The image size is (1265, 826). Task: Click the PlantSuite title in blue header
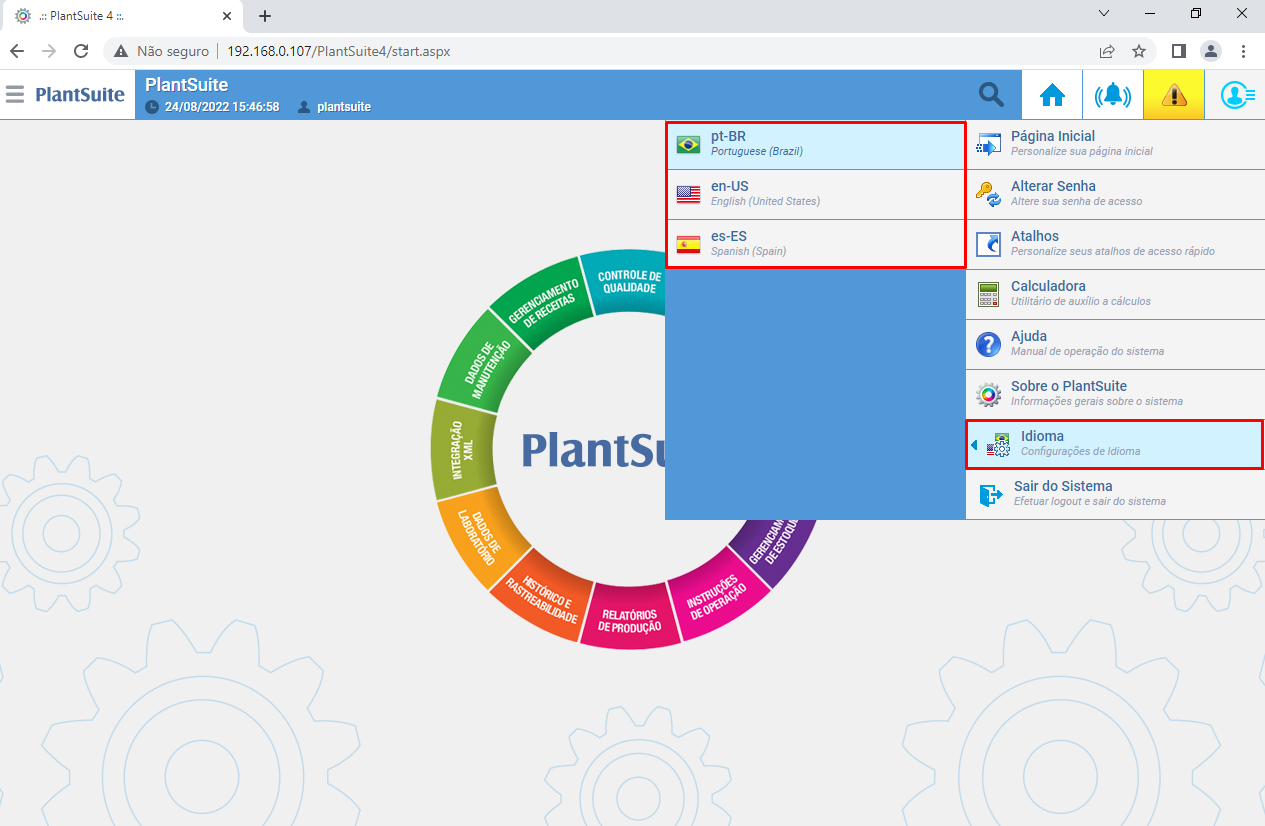(x=187, y=85)
